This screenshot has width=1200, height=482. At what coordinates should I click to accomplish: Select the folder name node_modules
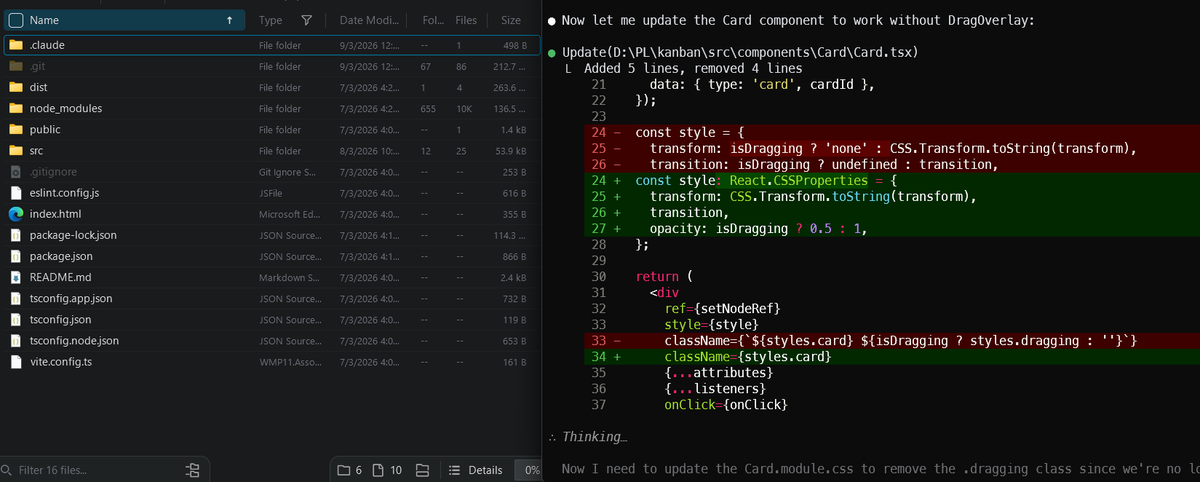pyautogui.click(x=66, y=108)
